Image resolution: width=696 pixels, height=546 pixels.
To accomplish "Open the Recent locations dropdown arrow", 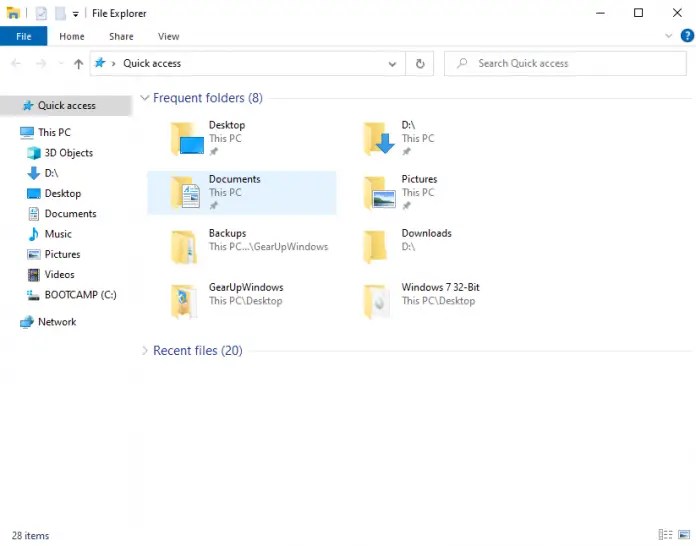I will pyautogui.click(x=61, y=63).
